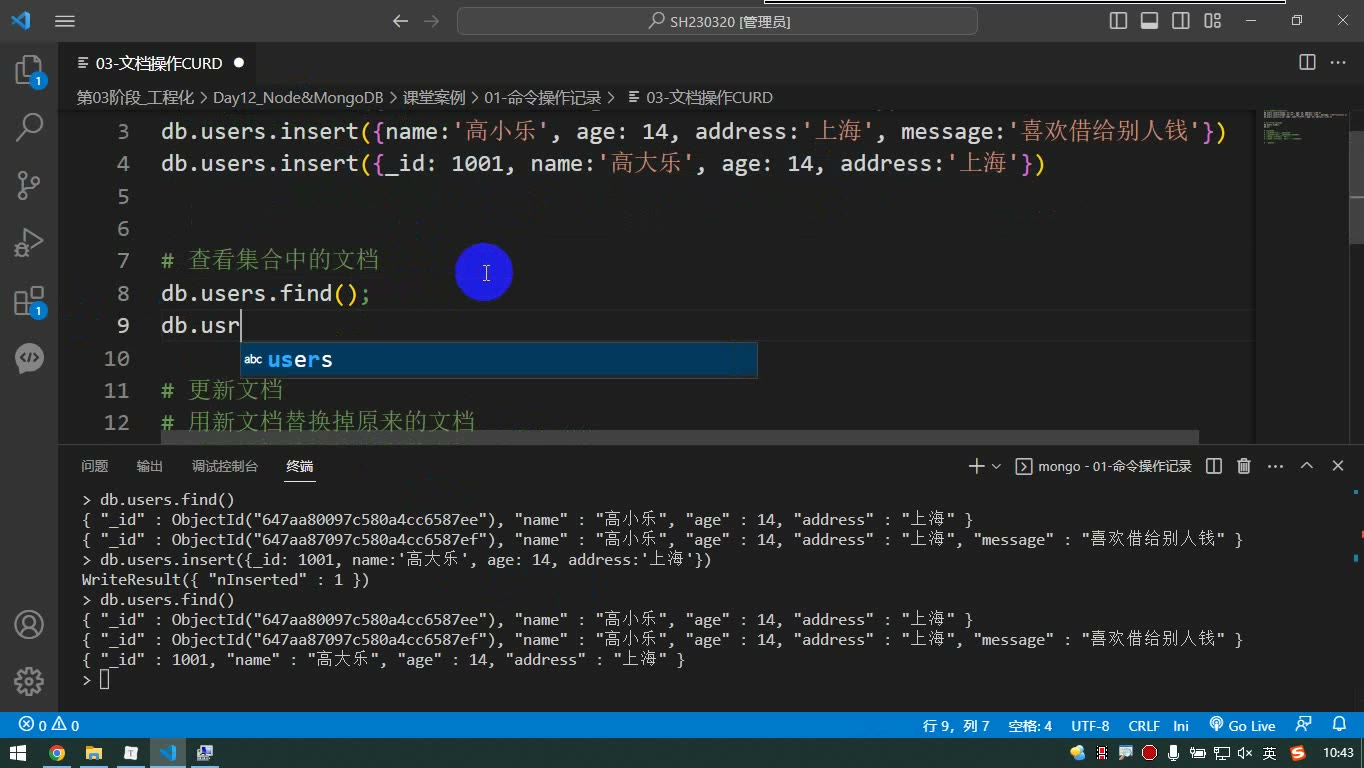Open the Source Control view

point(29,184)
